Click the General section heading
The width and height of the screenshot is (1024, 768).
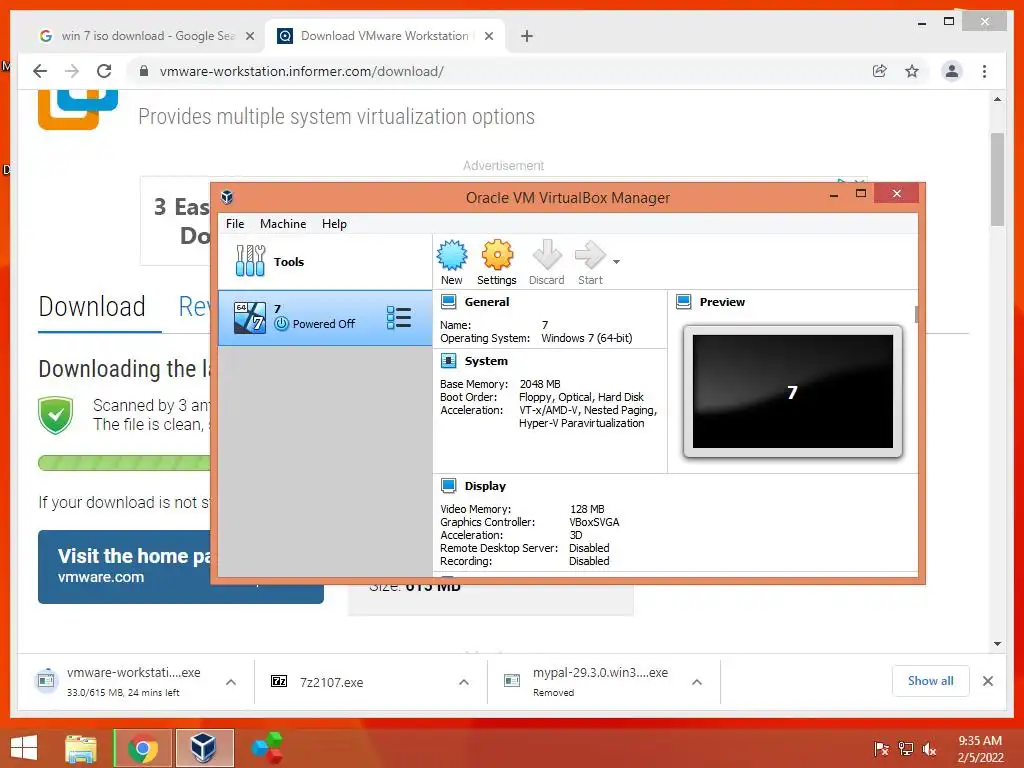487,302
